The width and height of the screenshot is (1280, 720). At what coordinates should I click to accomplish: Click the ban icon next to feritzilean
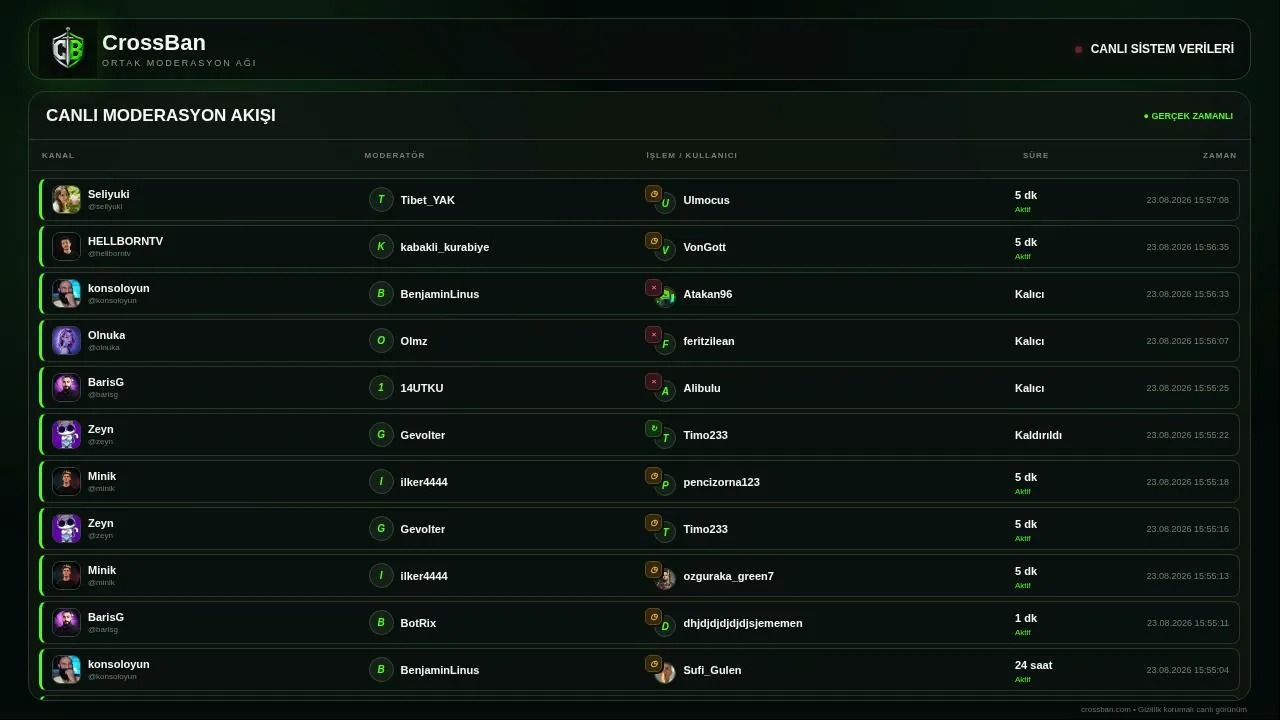pyautogui.click(x=653, y=335)
